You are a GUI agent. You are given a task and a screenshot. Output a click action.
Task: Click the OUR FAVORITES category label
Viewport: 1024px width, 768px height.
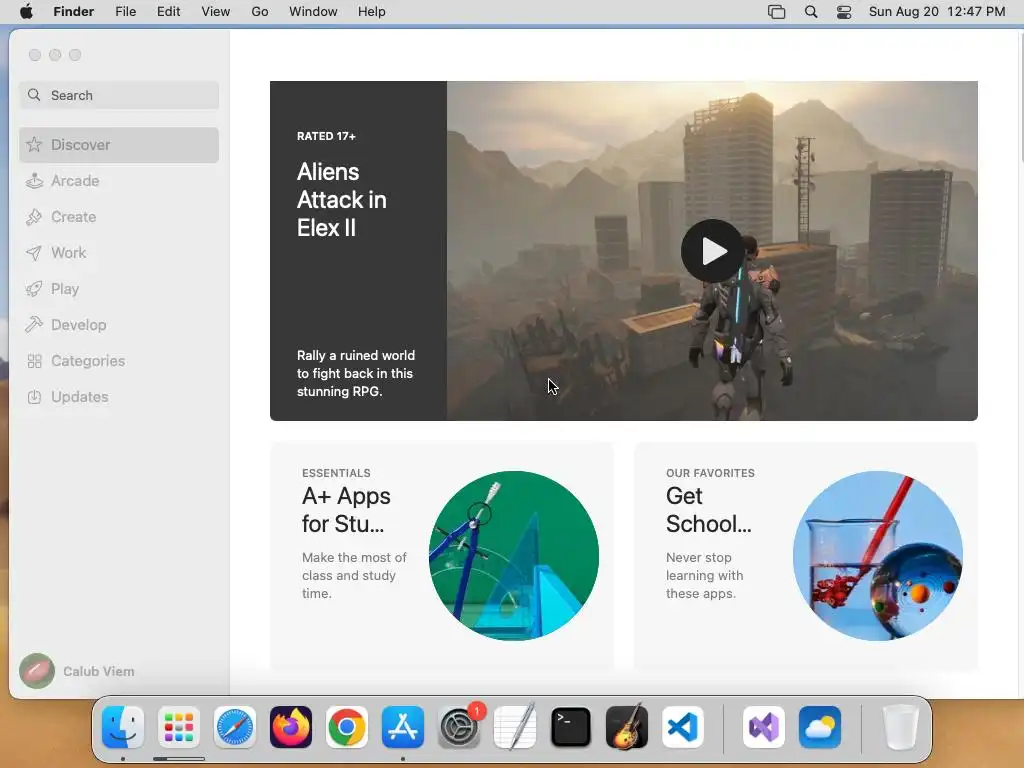click(710, 473)
